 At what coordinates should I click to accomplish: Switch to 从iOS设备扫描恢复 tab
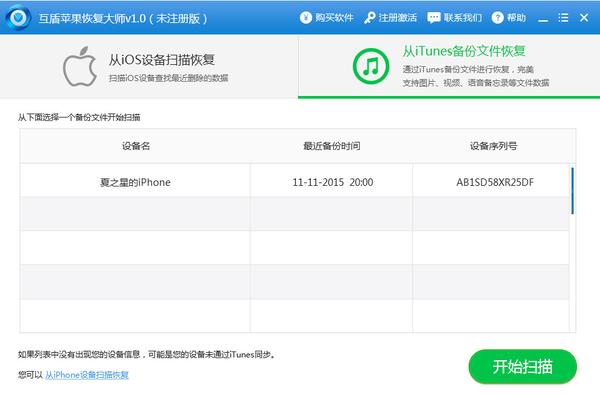click(x=149, y=67)
